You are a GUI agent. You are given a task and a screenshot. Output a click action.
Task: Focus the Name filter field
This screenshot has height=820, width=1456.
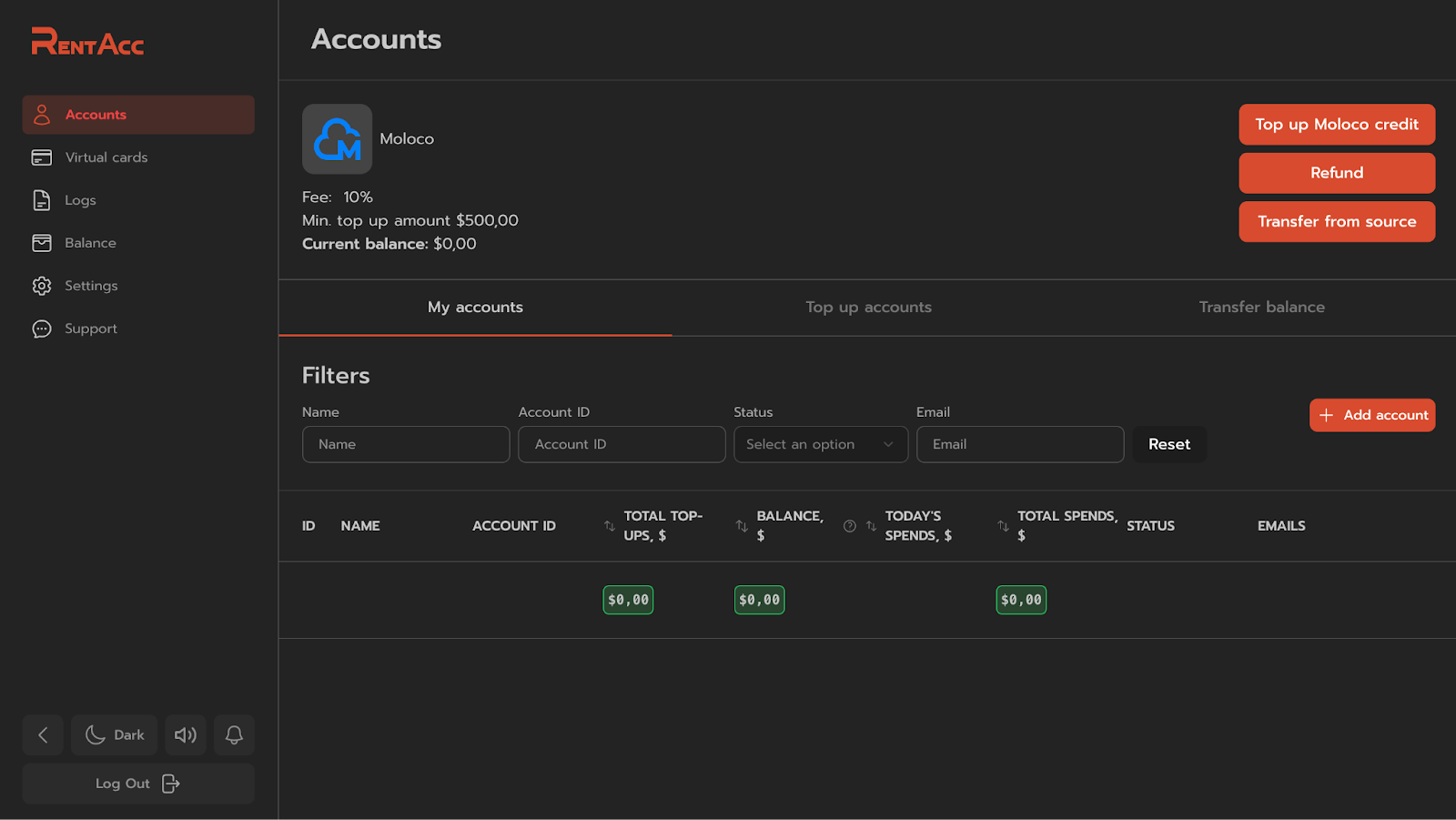(406, 444)
